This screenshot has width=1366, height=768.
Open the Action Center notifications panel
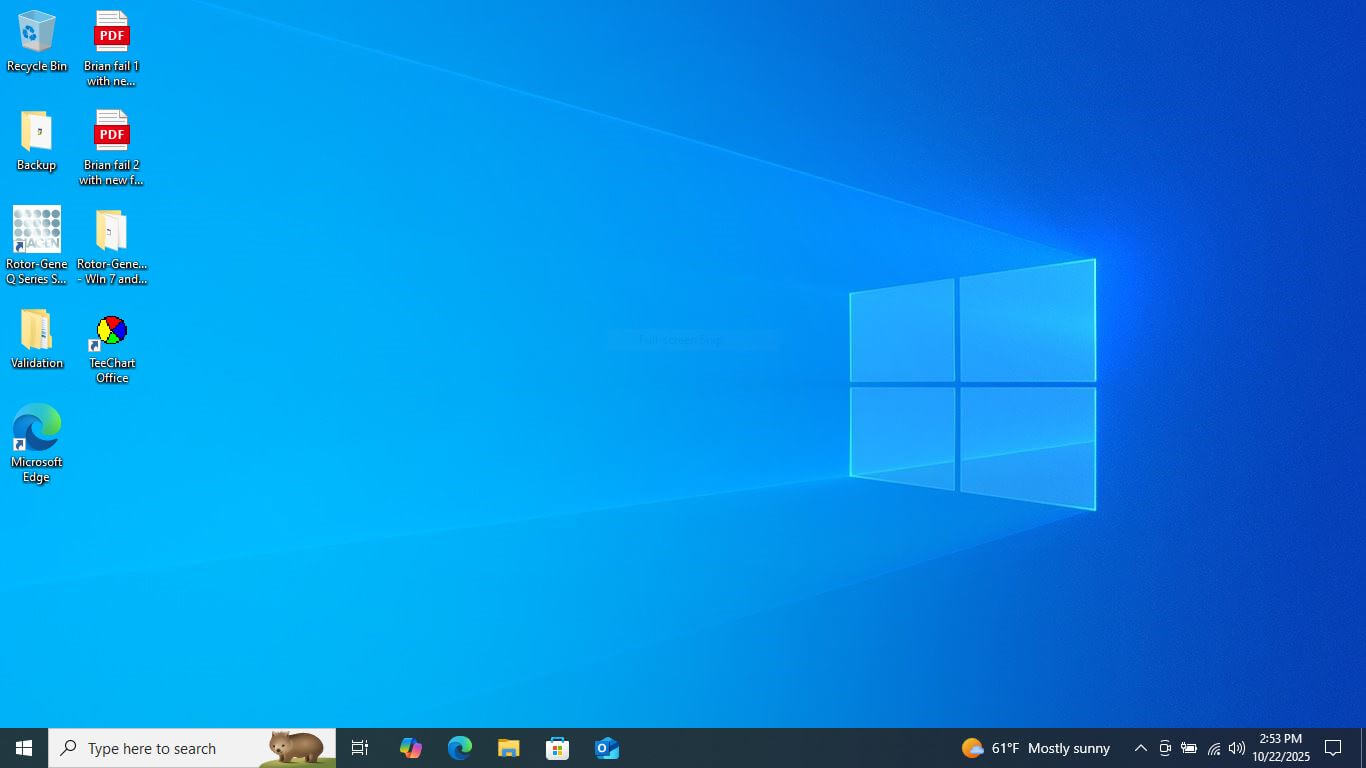[1333, 748]
